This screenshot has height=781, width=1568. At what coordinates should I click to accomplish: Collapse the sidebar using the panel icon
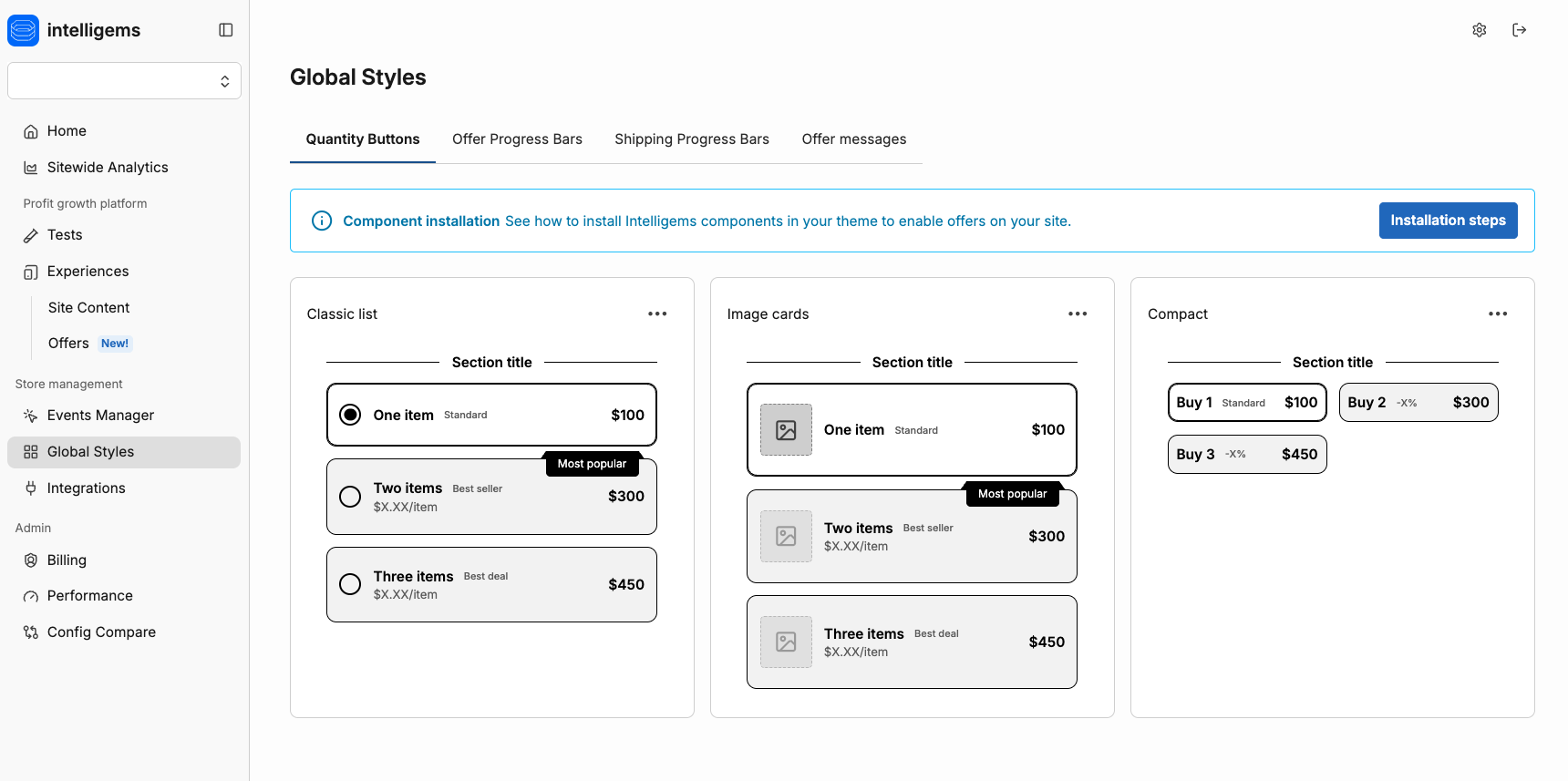point(226,30)
